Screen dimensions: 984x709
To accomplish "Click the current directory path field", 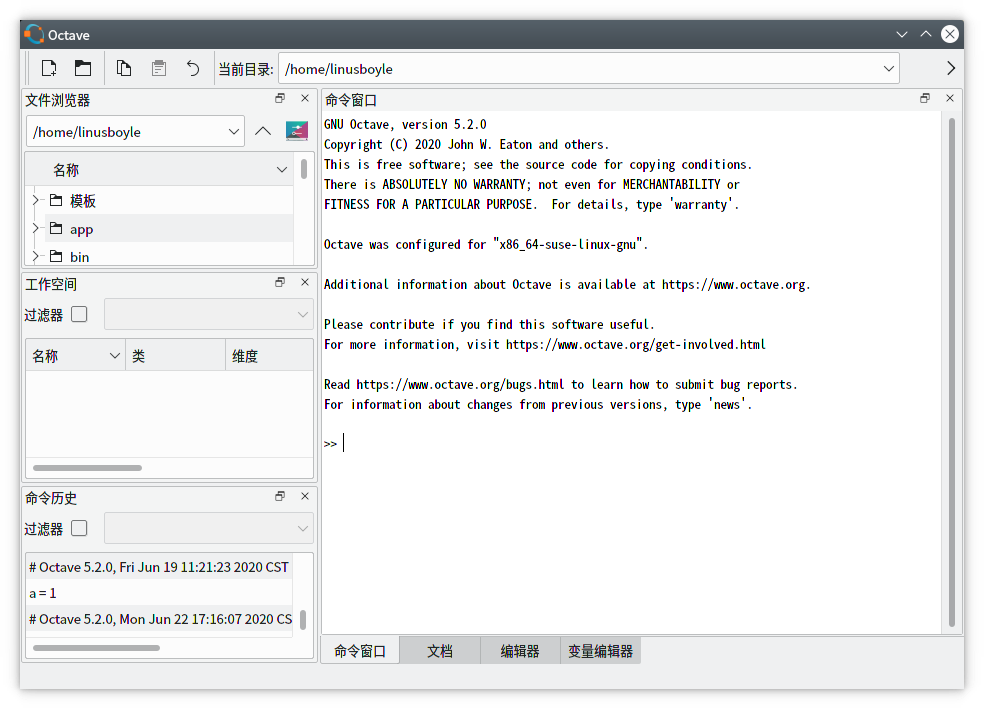I will pyautogui.click(x=589, y=68).
